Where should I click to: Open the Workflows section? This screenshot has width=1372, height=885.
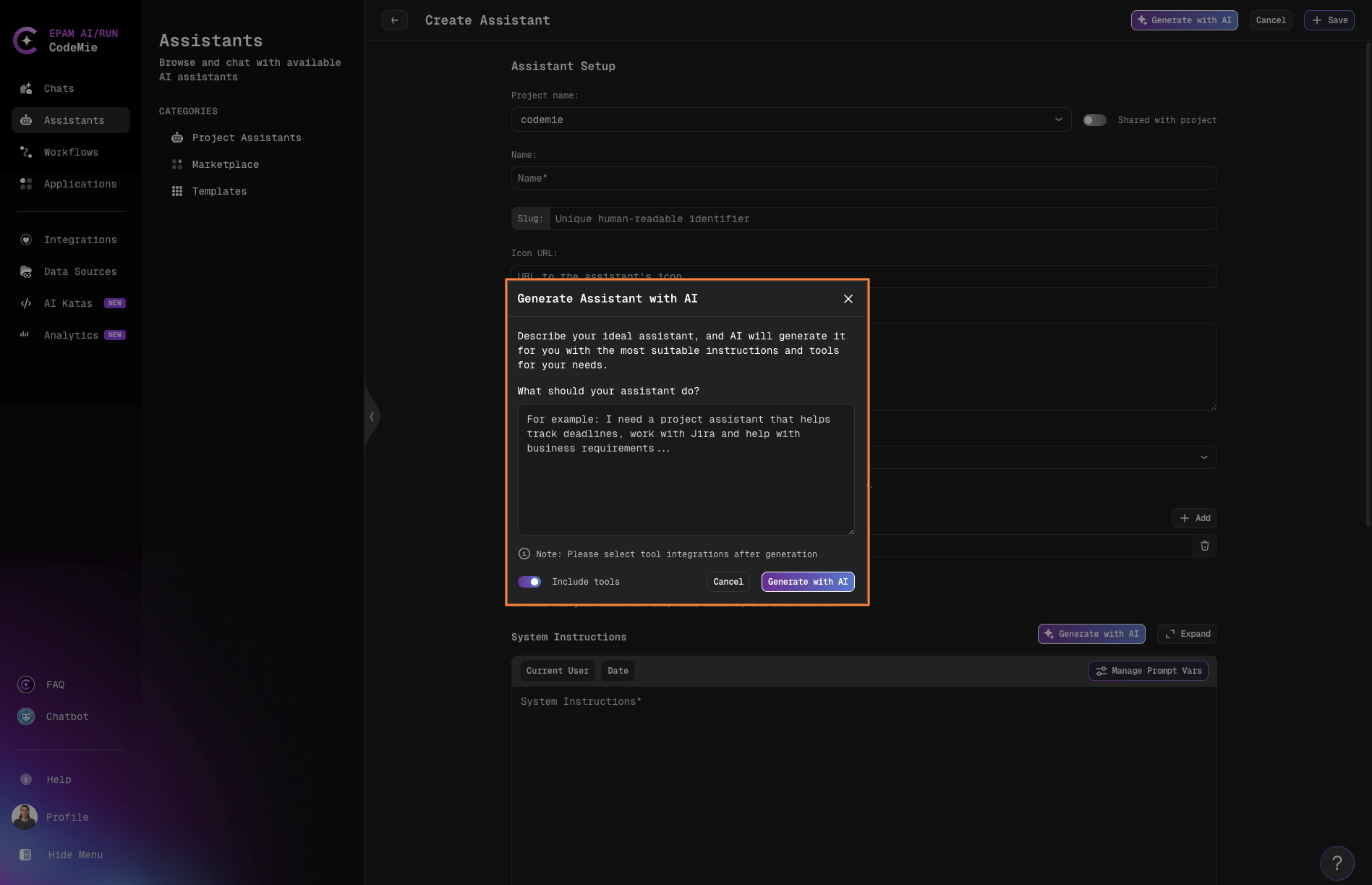click(70, 152)
